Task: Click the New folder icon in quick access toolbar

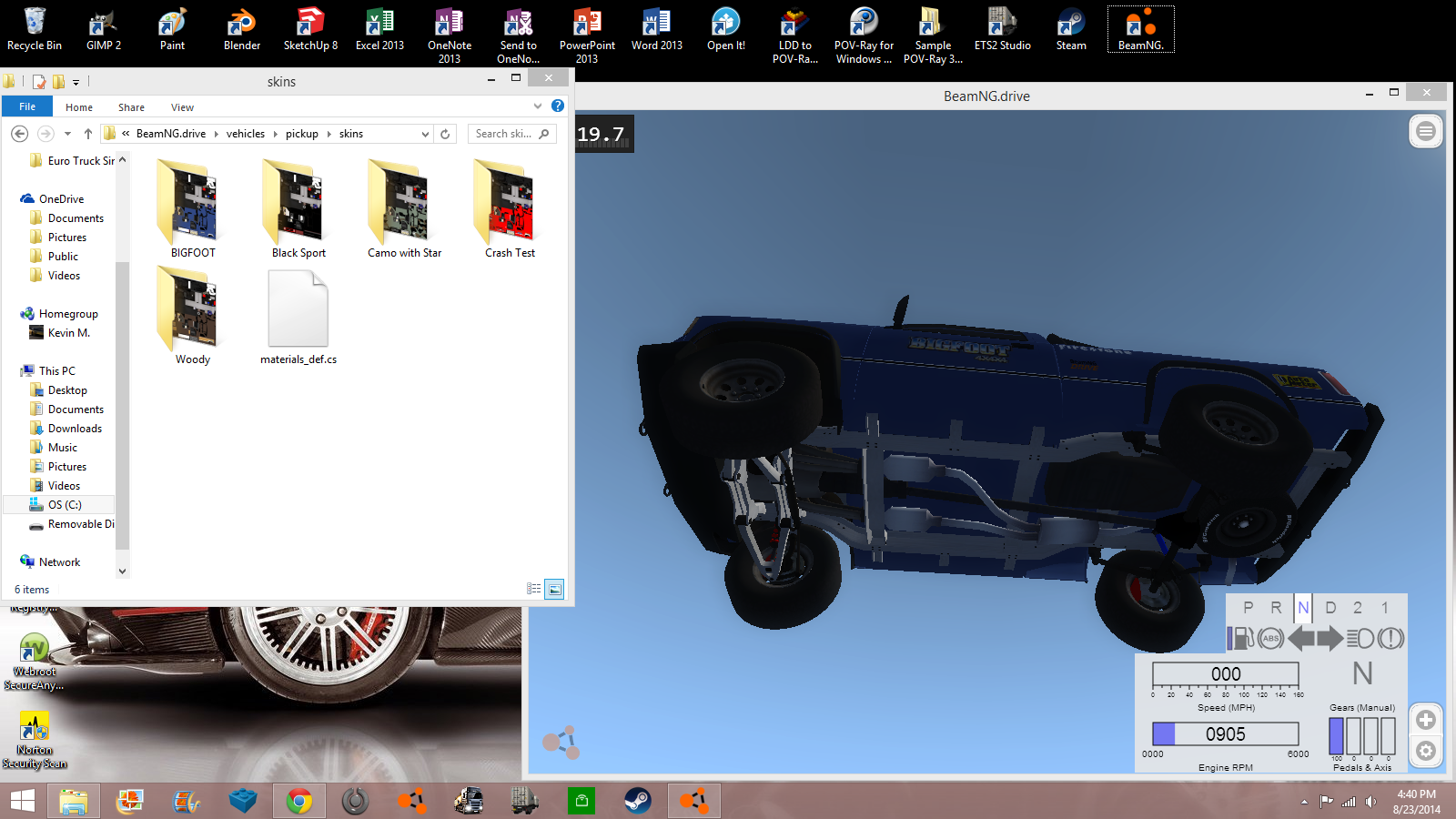Action: 58,82
